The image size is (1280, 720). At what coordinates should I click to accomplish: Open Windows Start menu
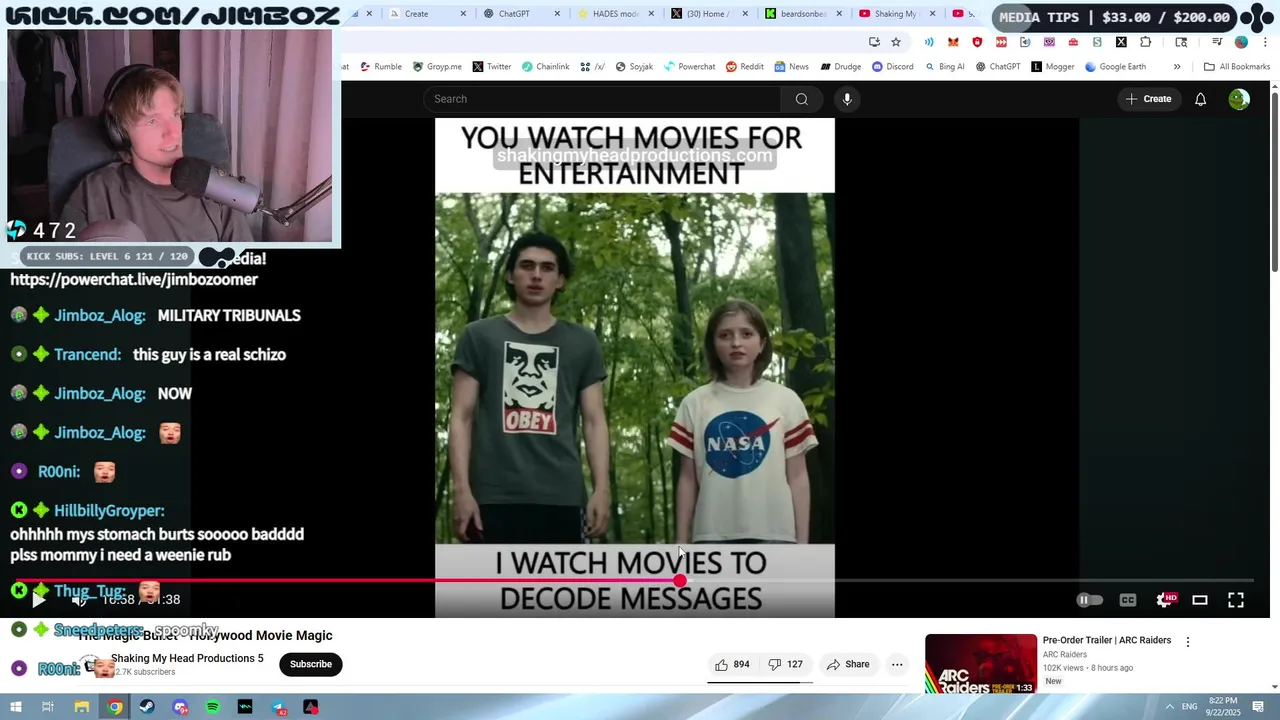(15, 707)
